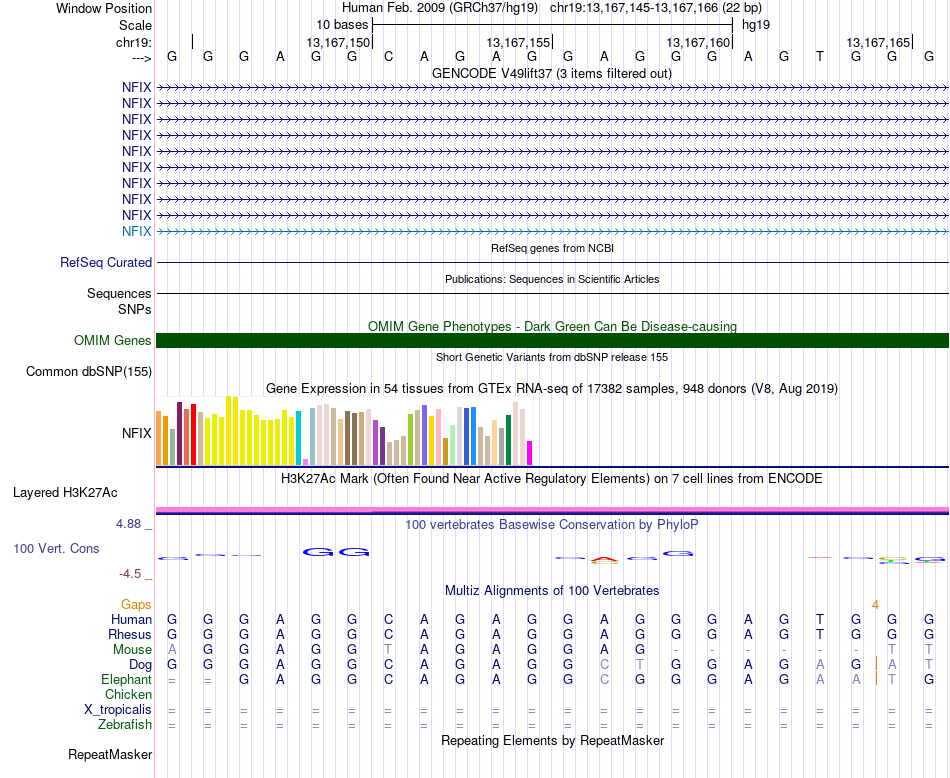Click the 10 bases scale bar

[x=553, y=25]
